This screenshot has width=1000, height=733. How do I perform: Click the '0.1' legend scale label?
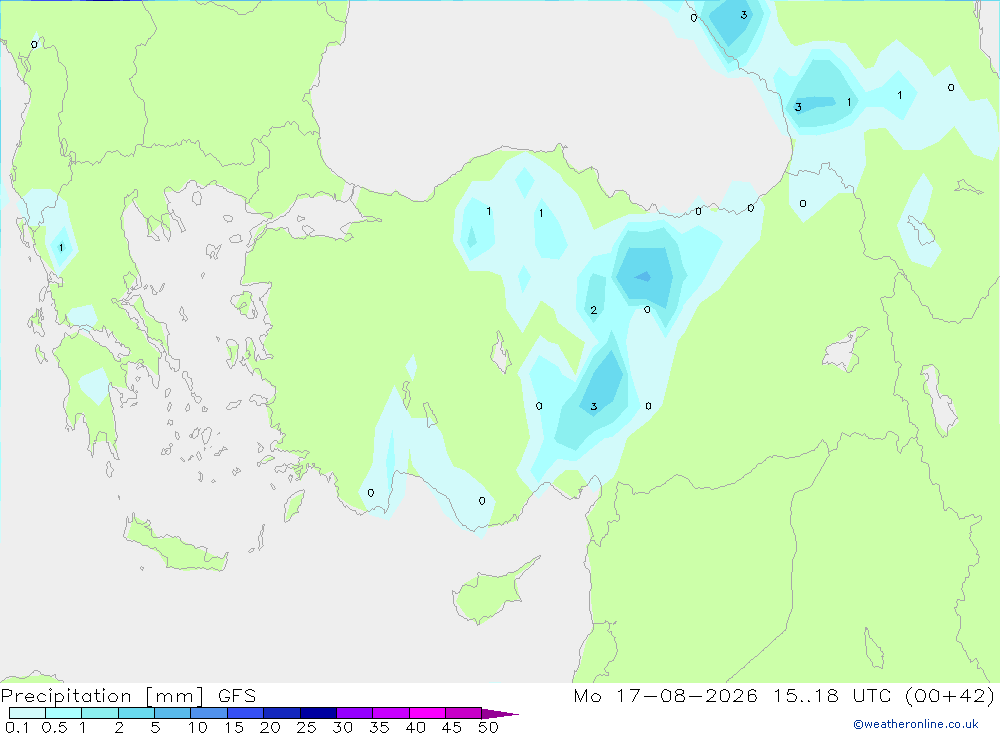point(17,727)
